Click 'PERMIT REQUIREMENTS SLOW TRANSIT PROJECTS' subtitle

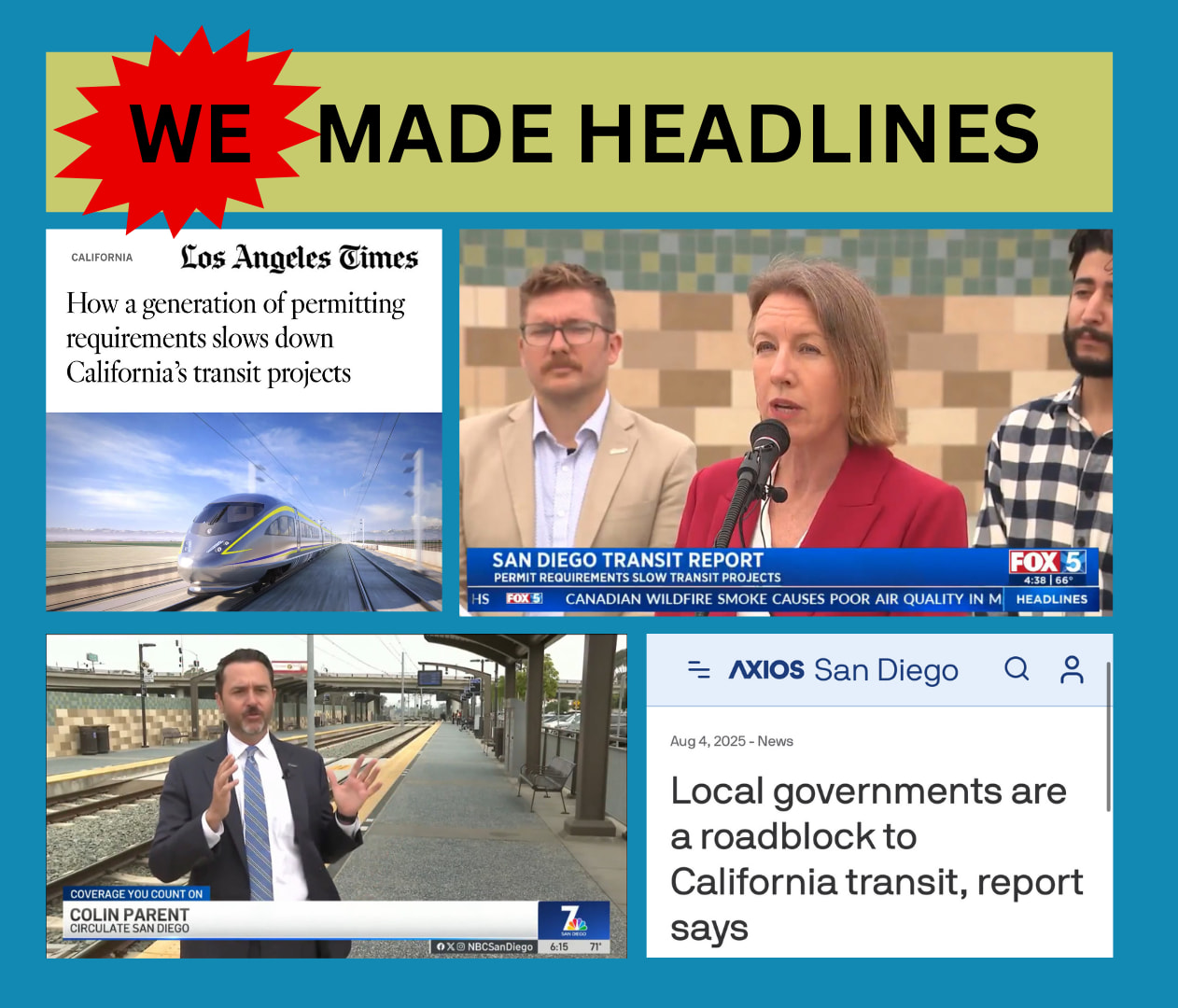coord(637,578)
